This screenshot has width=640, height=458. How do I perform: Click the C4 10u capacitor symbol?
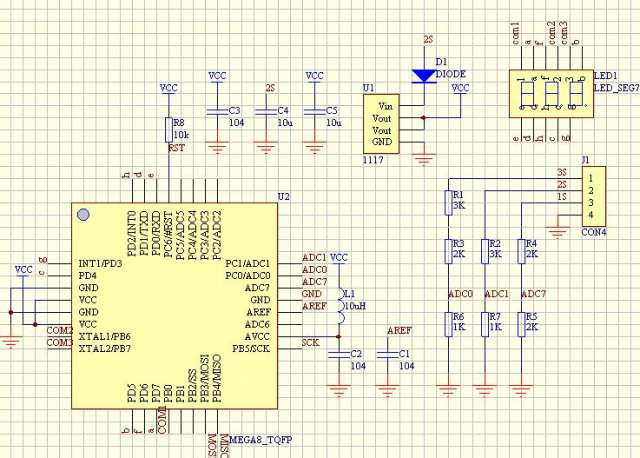tap(265, 111)
